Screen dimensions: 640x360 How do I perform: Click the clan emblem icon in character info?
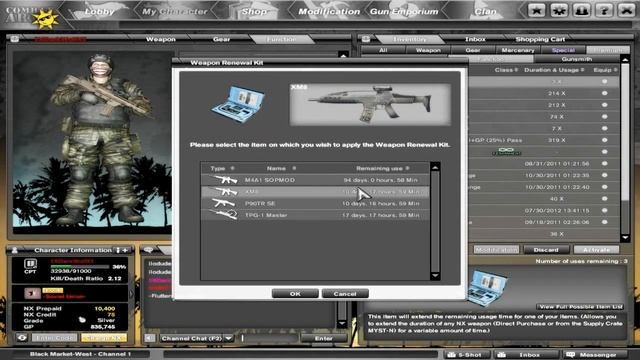(32, 293)
